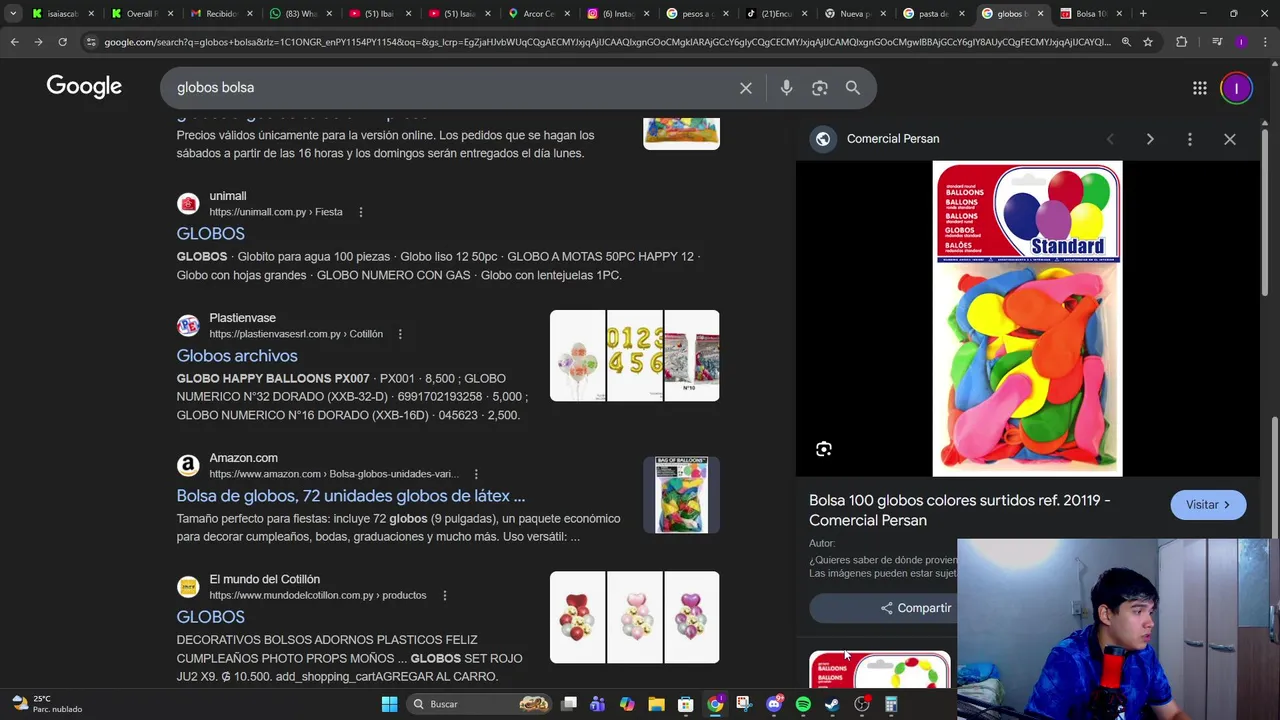Viewport: 1280px width, 720px height.
Task: Click the Plastienvase favicon
Action: (188, 326)
